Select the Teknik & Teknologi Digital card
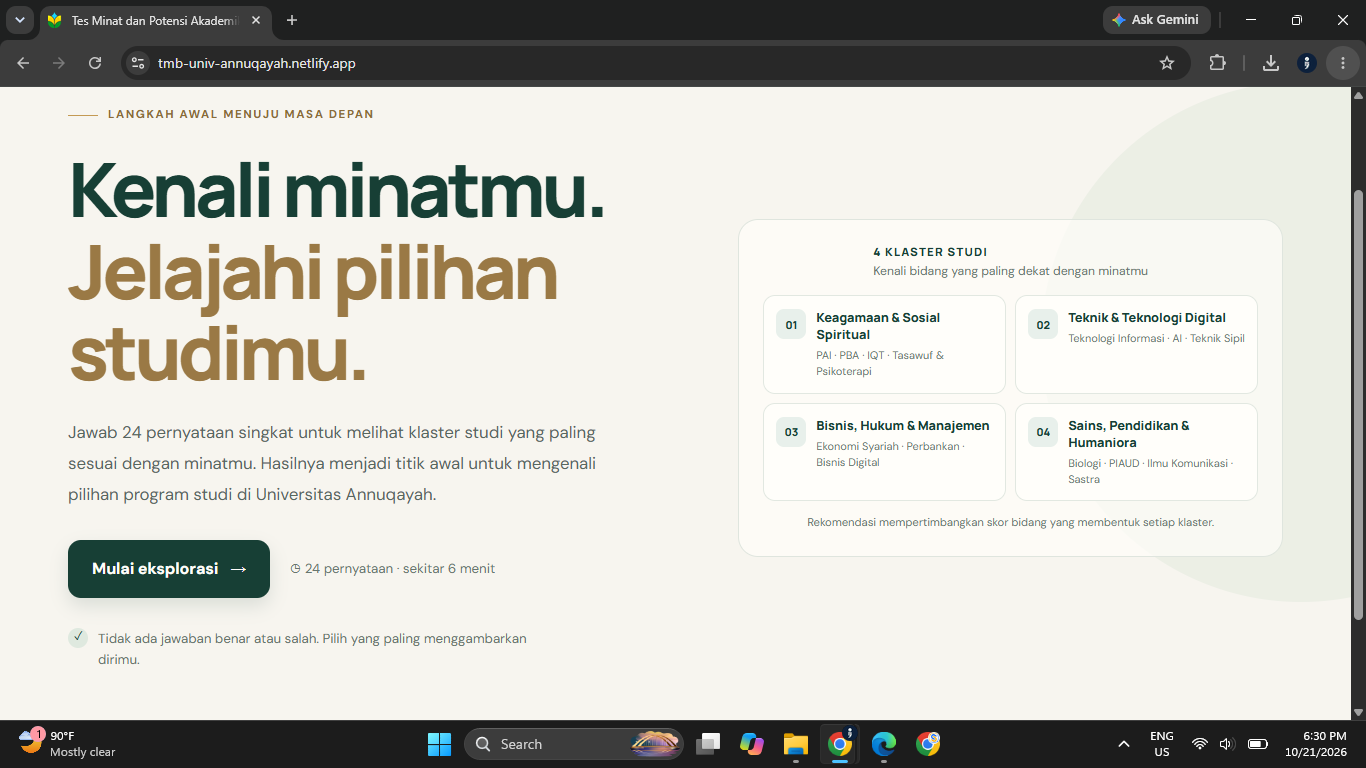This screenshot has width=1366, height=768. click(x=1136, y=344)
